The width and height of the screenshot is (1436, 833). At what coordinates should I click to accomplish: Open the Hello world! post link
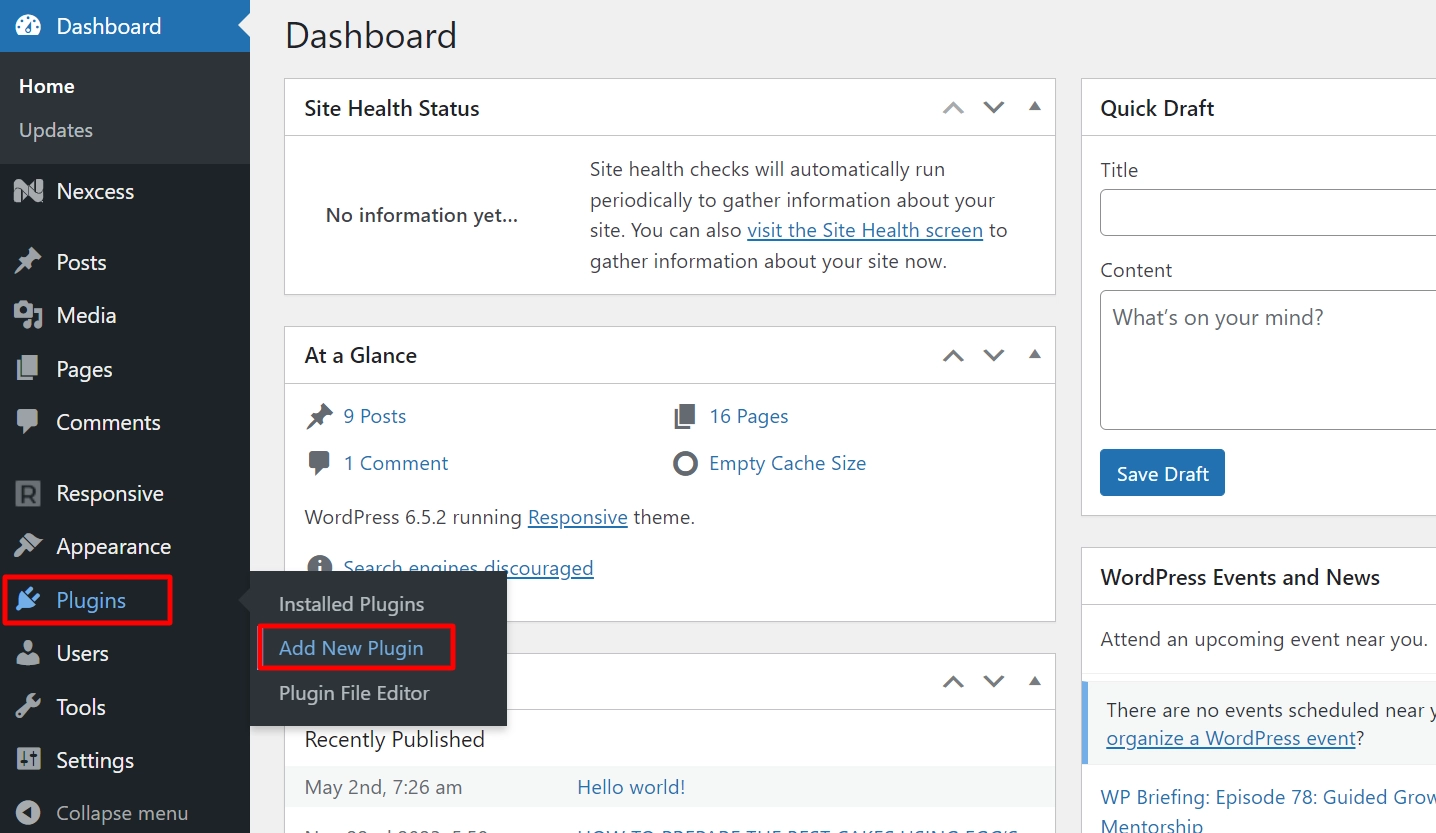(631, 787)
